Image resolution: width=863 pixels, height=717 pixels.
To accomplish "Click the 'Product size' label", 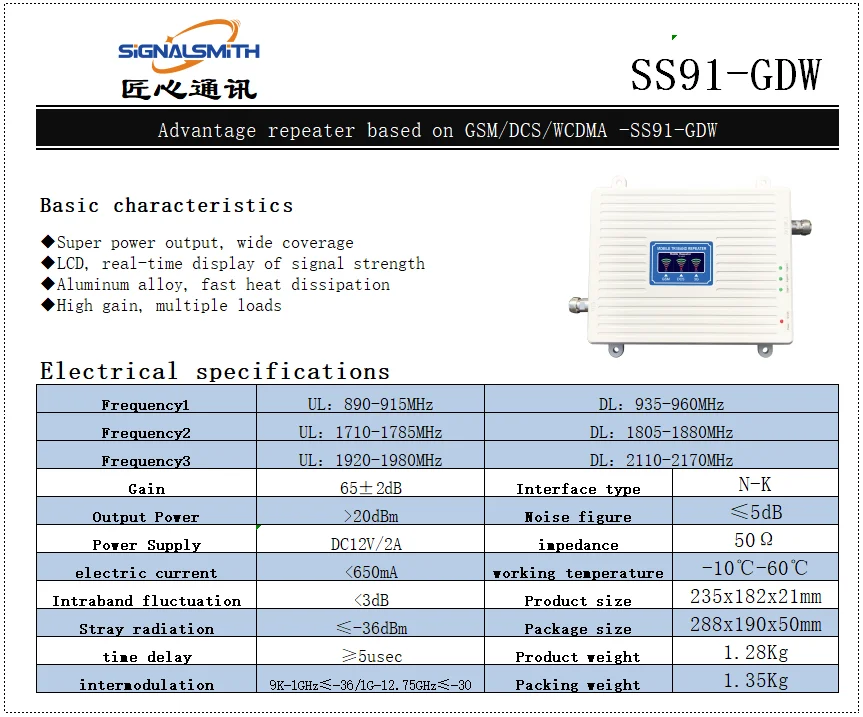I will point(578,601).
